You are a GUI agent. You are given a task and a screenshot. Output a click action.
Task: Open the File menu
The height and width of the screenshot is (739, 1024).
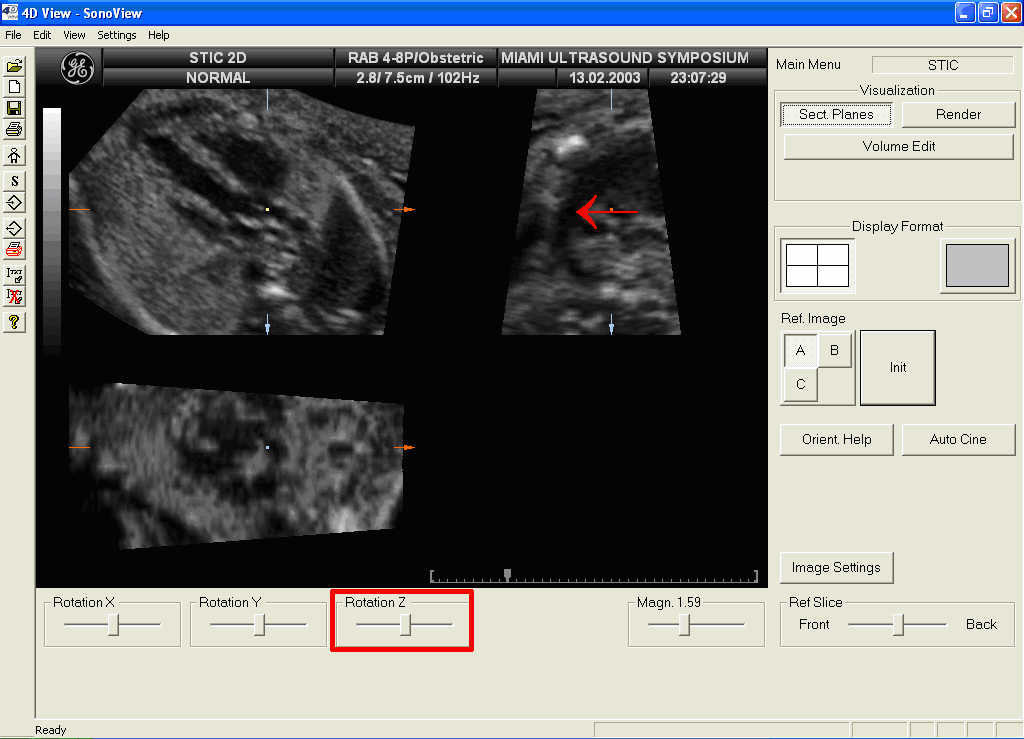(13, 35)
